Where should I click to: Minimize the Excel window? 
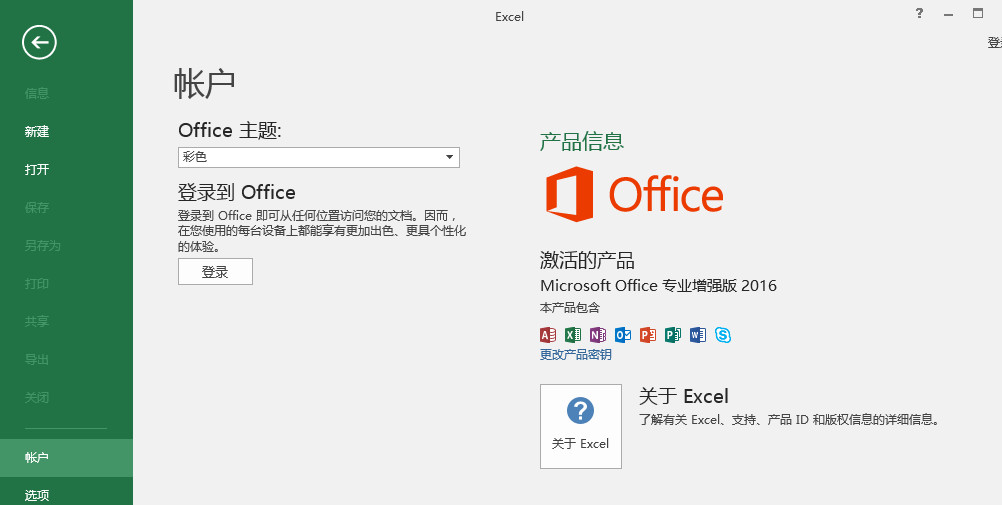click(x=948, y=13)
